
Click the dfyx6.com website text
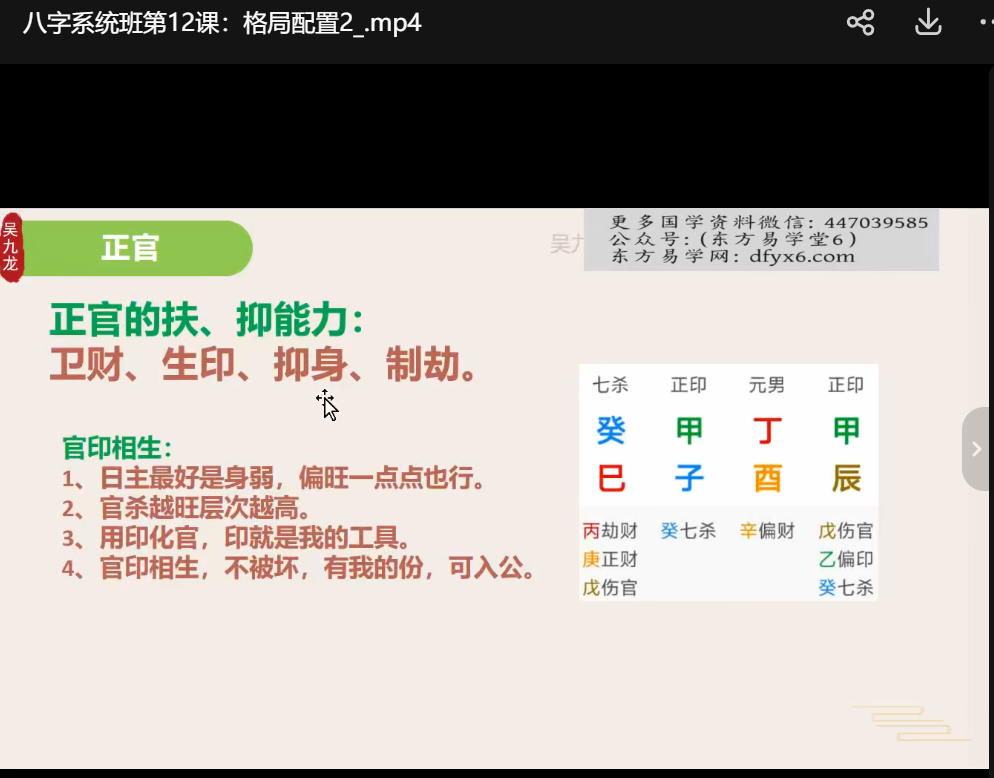click(x=801, y=257)
